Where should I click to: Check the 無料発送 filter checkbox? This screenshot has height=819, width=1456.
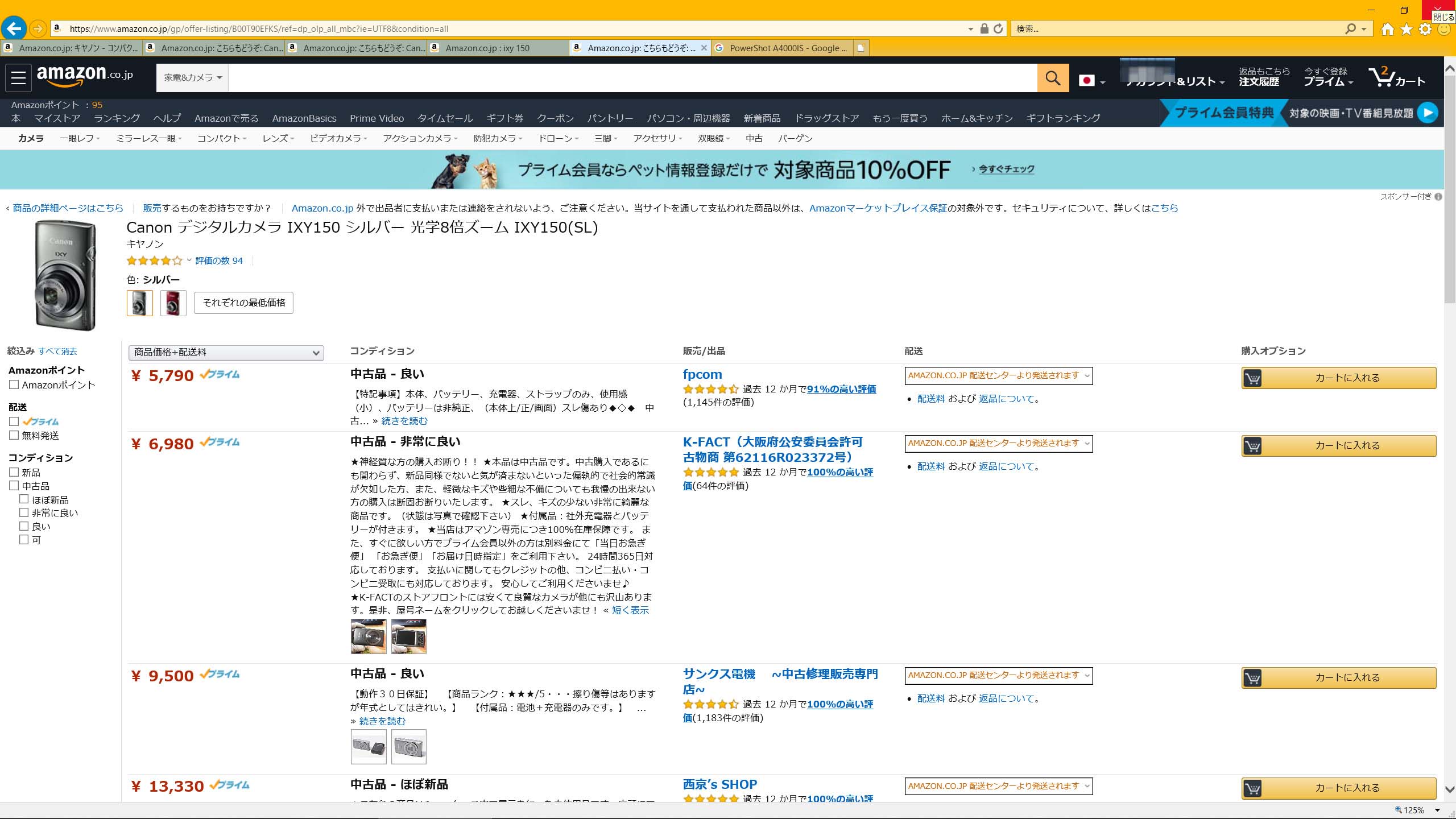14,435
